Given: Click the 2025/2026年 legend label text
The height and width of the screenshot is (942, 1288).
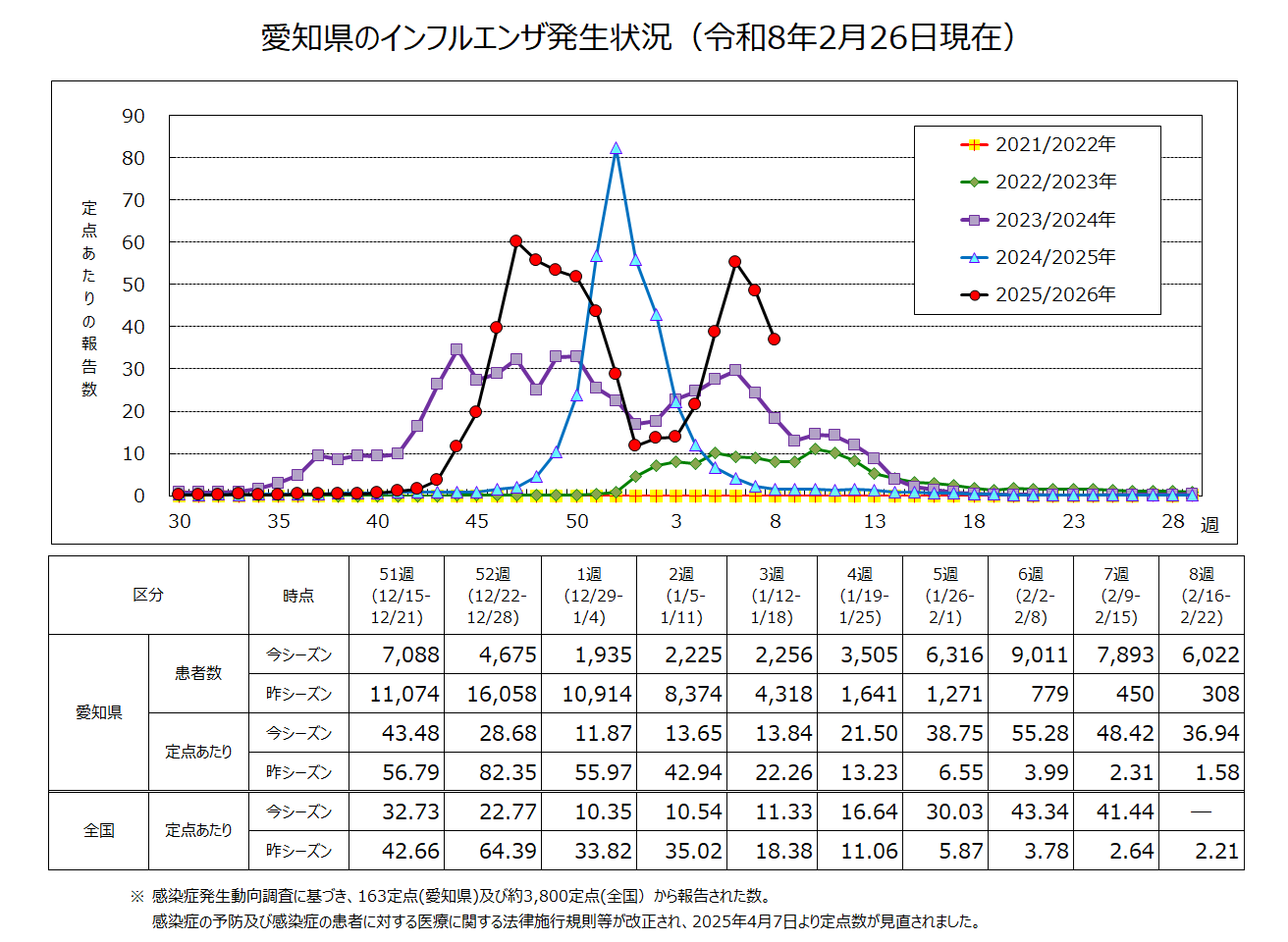Looking at the screenshot, I should click(x=1055, y=294).
